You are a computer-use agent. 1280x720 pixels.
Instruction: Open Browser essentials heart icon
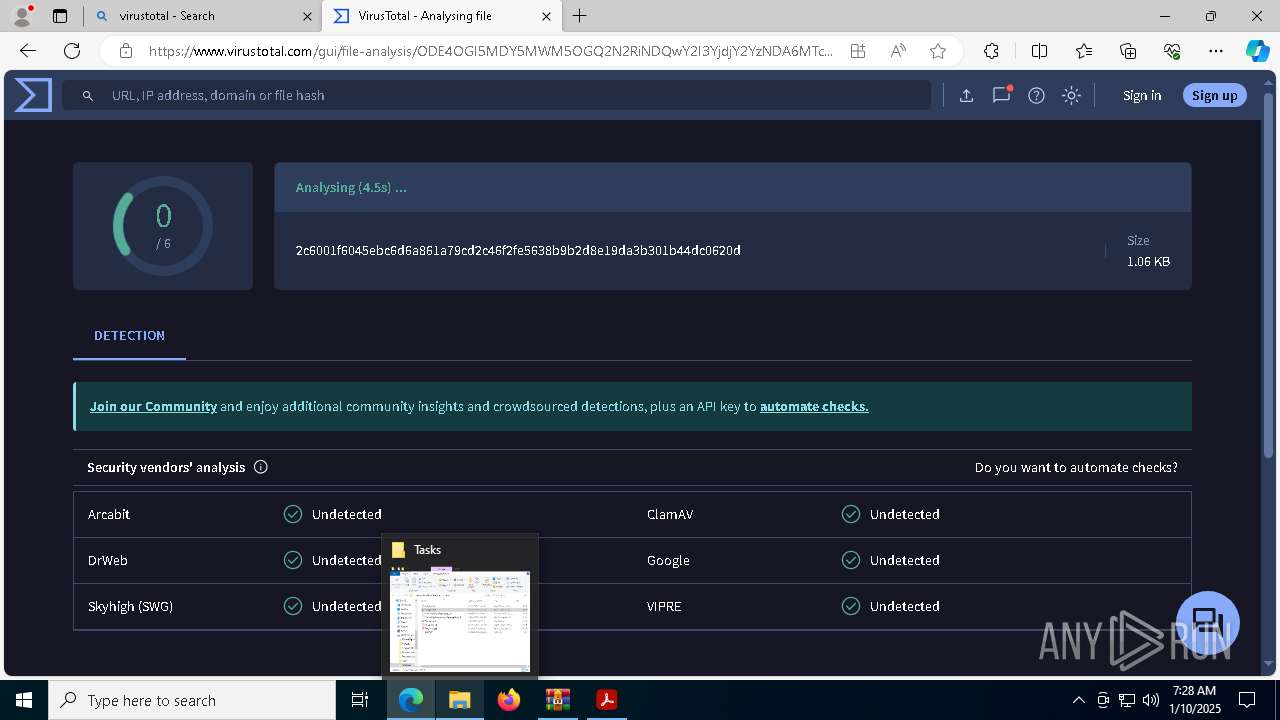tap(1172, 51)
